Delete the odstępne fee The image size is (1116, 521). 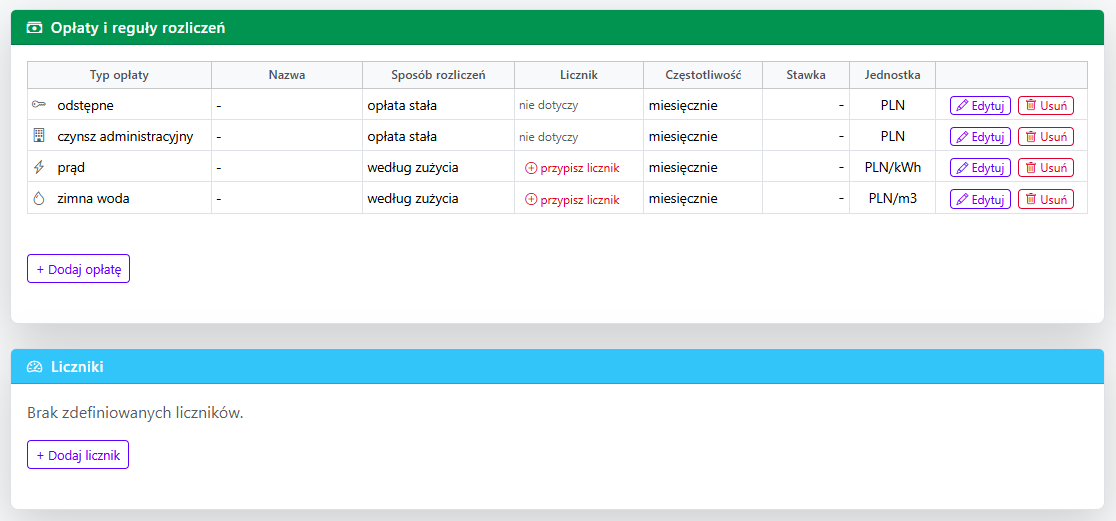[1046, 105]
